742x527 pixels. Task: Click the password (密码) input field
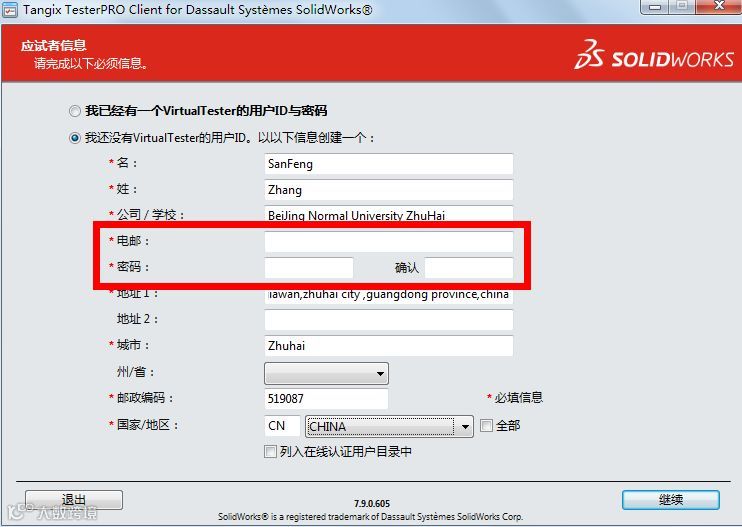(309, 268)
